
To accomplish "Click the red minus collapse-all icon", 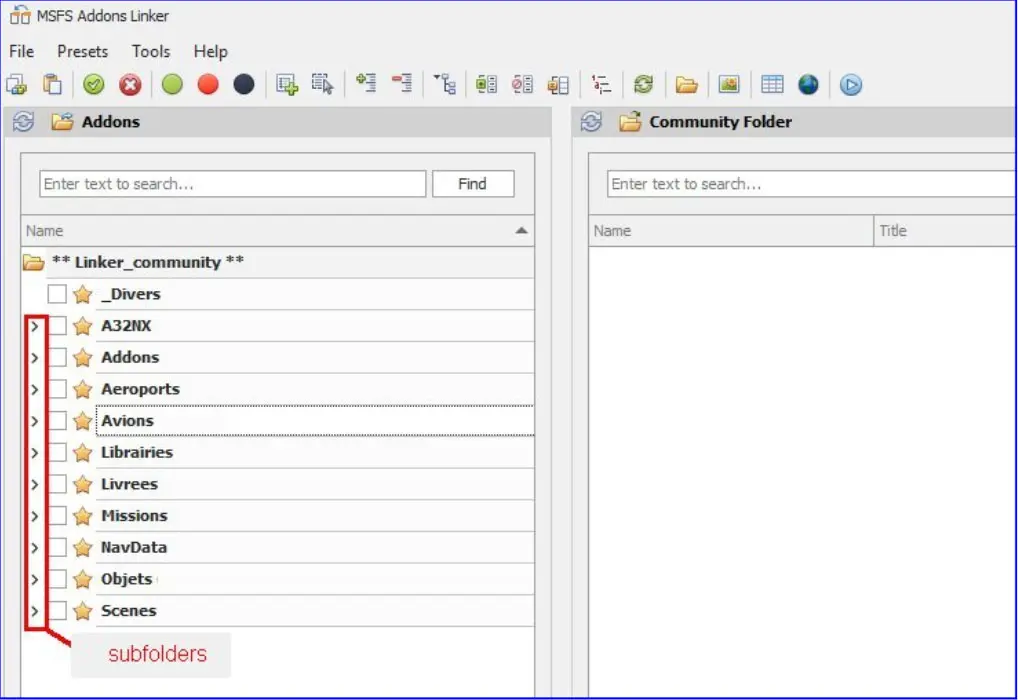I will point(402,83).
